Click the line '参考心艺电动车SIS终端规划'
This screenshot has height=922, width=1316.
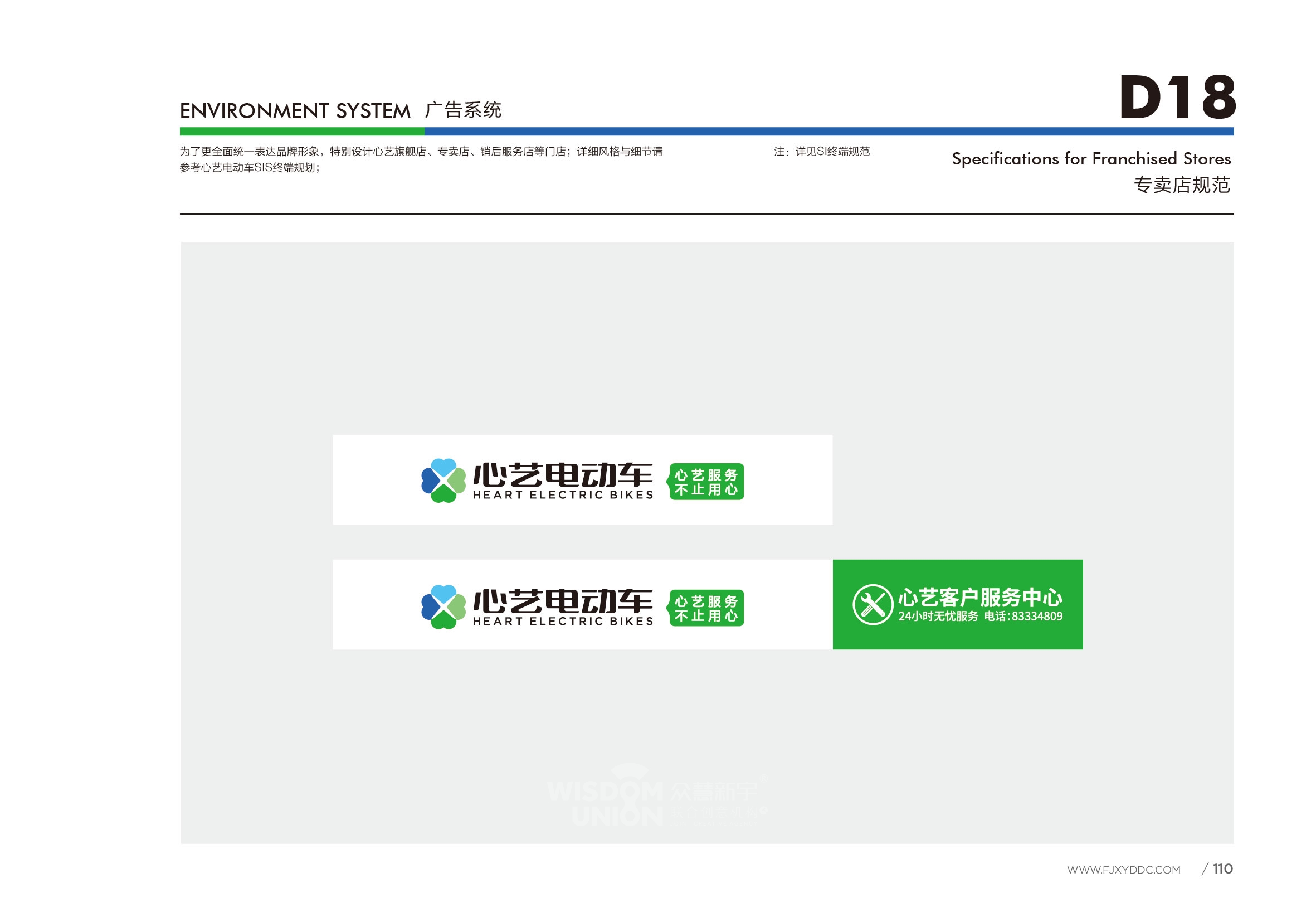[250, 167]
